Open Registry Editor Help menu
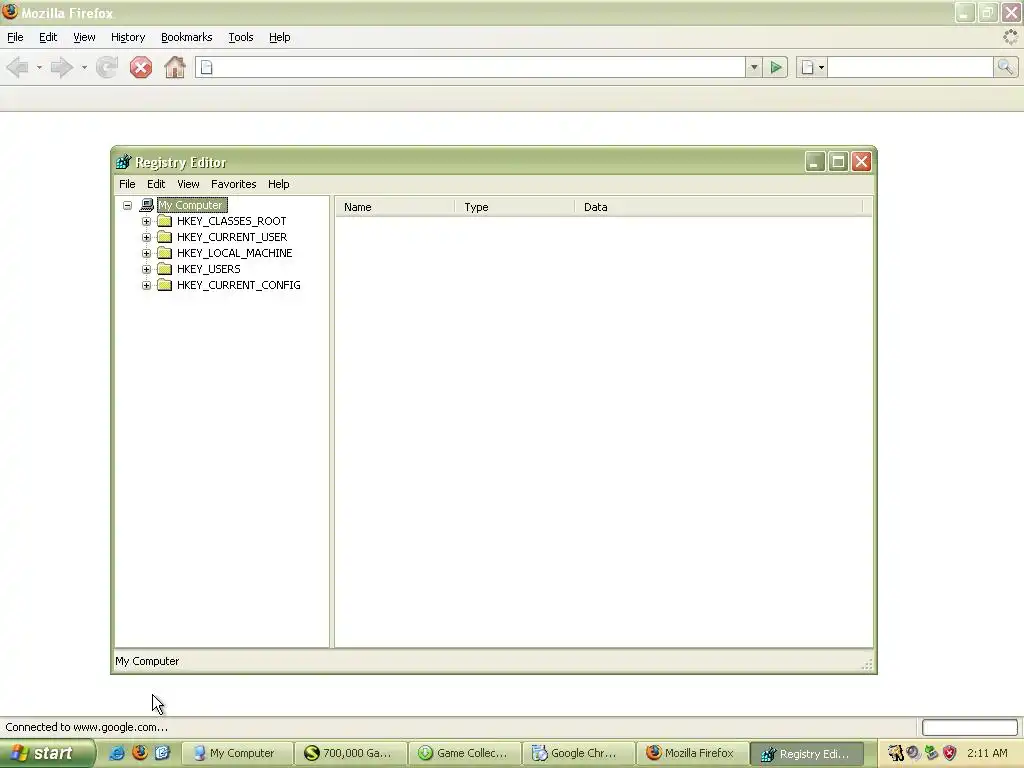This screenshot has height=768, width=1024. click(279, 184)
